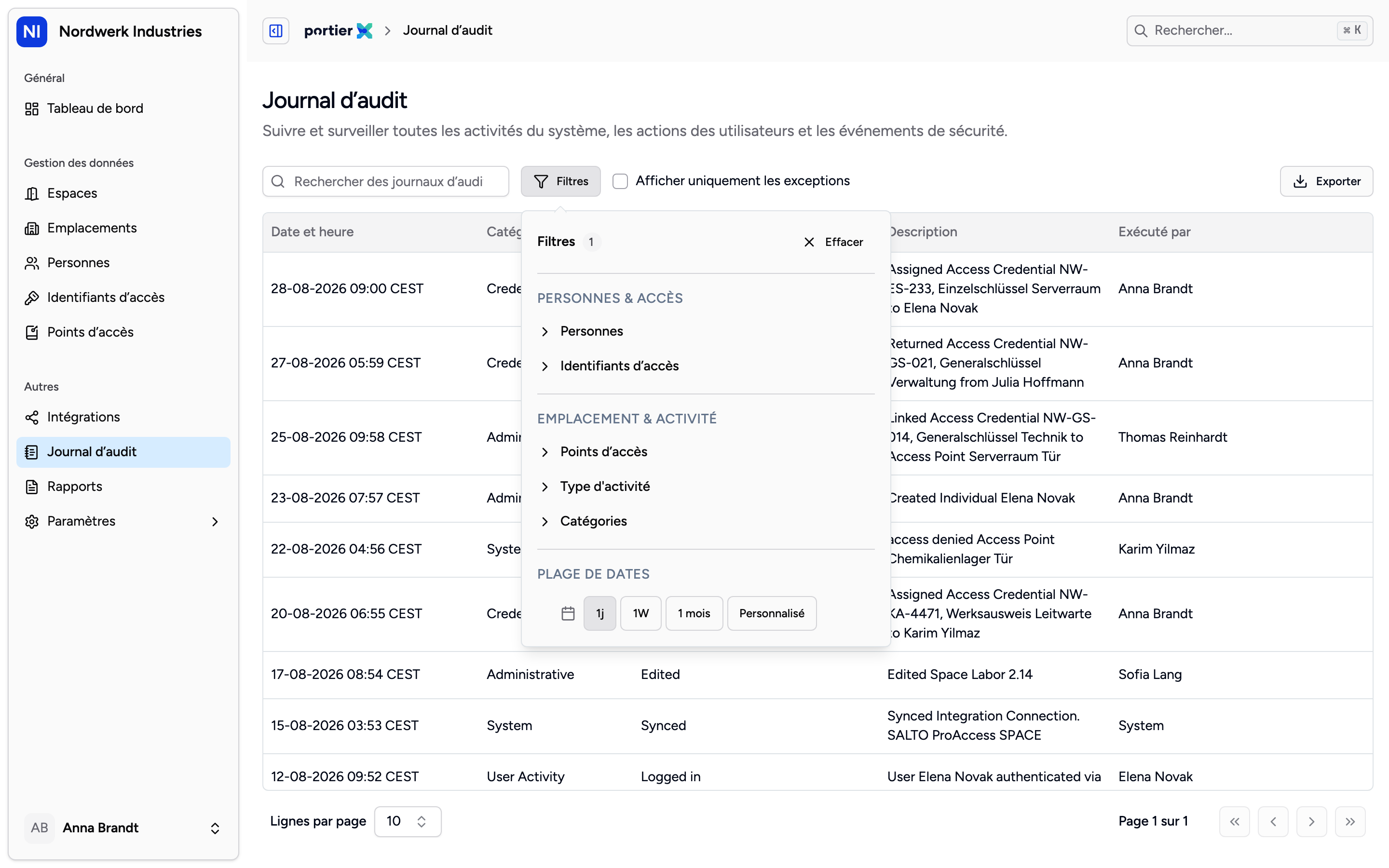The width and height of the screenshot is (1389, 868).
Task: Expand the Type d'activité filter
Action: (706, 487)
